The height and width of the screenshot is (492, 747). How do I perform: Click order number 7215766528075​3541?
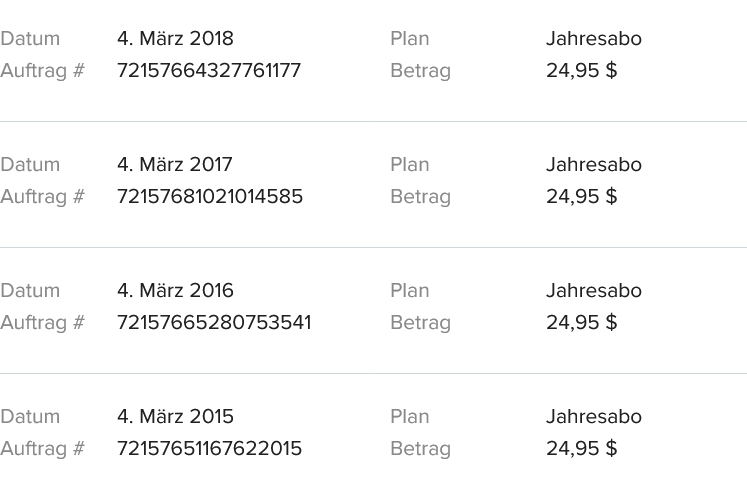click(214, 322)
